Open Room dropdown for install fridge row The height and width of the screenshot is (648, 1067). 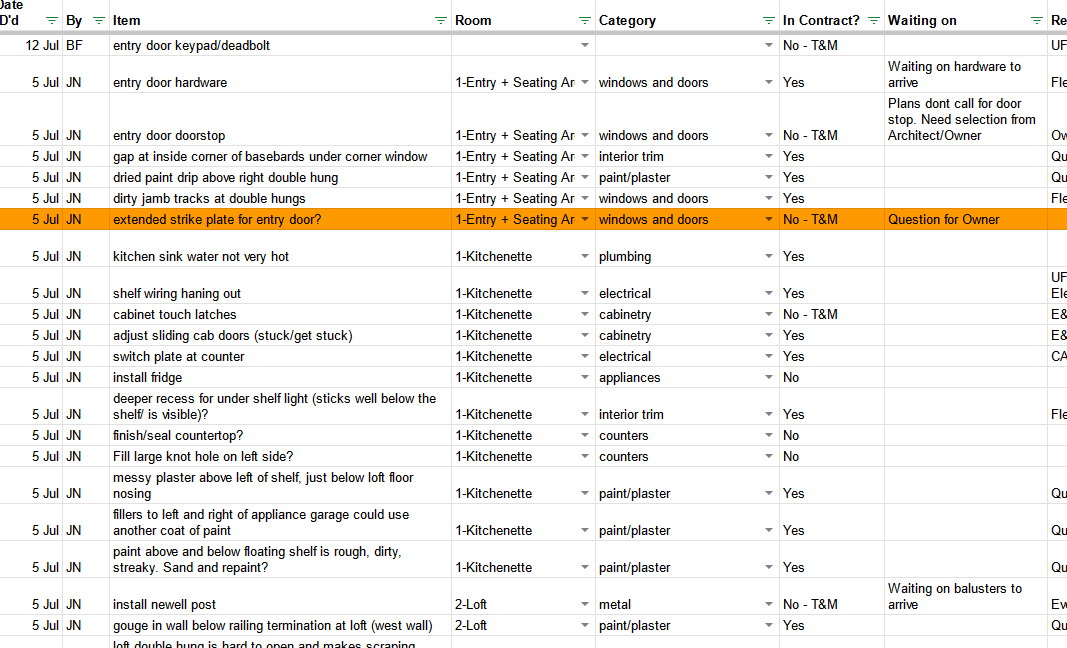point(585,377)
